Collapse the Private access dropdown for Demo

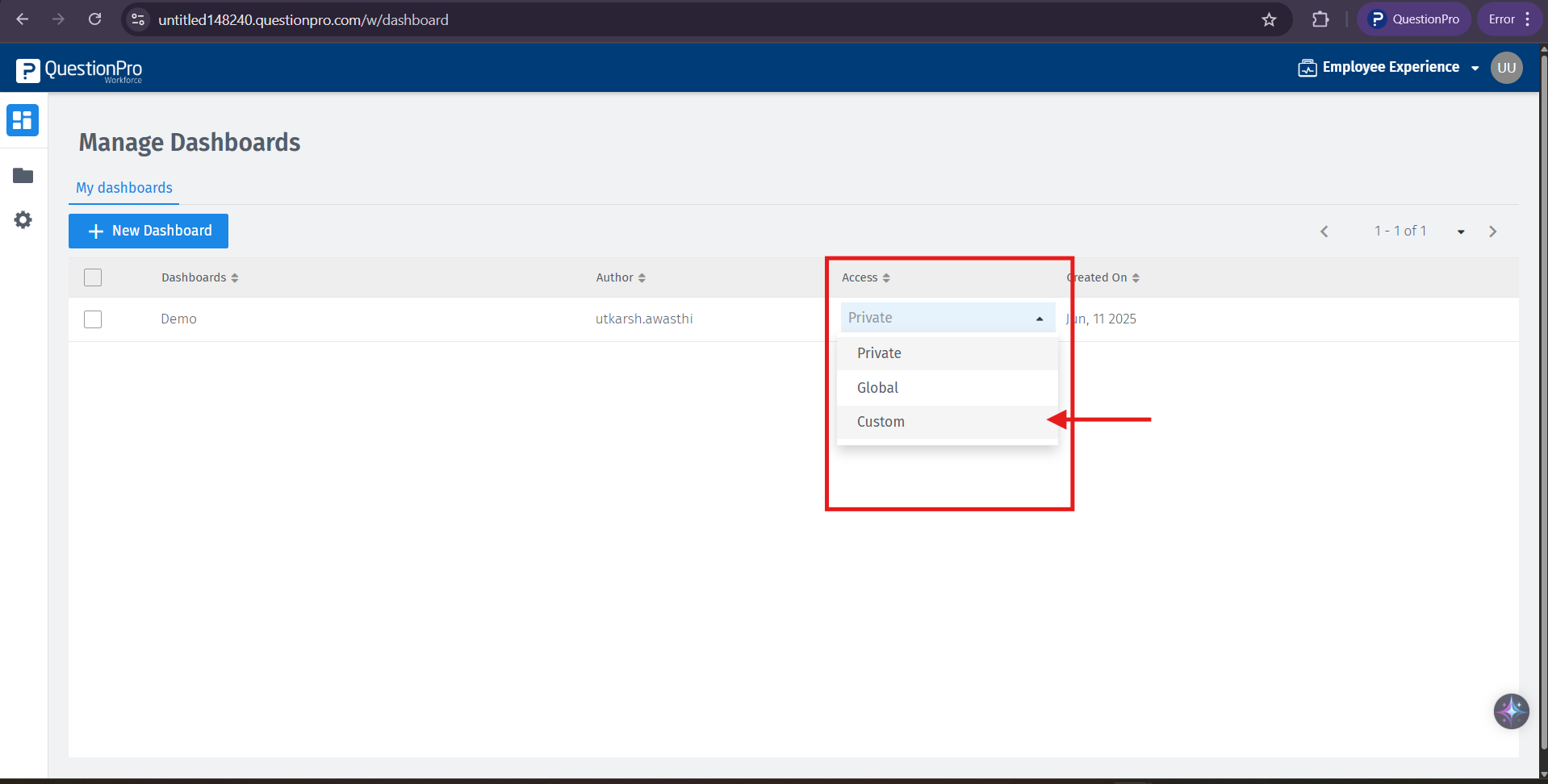click(948, 318)
